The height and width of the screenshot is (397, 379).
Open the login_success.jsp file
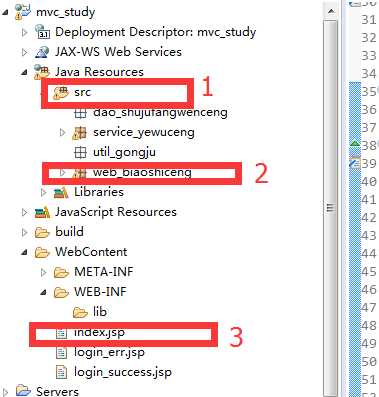coord(123,372)
